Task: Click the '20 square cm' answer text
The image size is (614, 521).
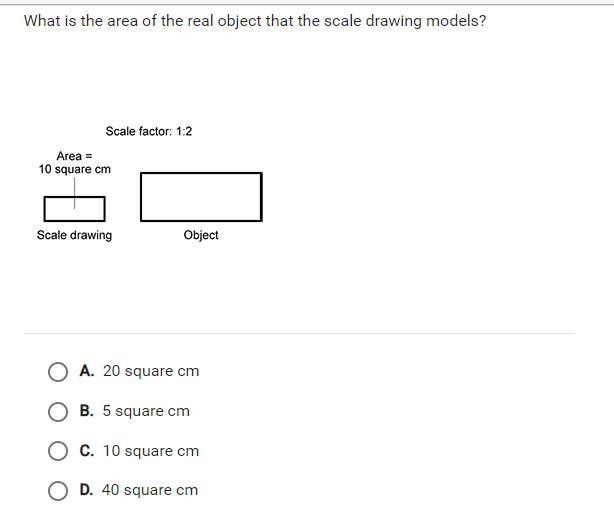Action: tap(151, 371)
